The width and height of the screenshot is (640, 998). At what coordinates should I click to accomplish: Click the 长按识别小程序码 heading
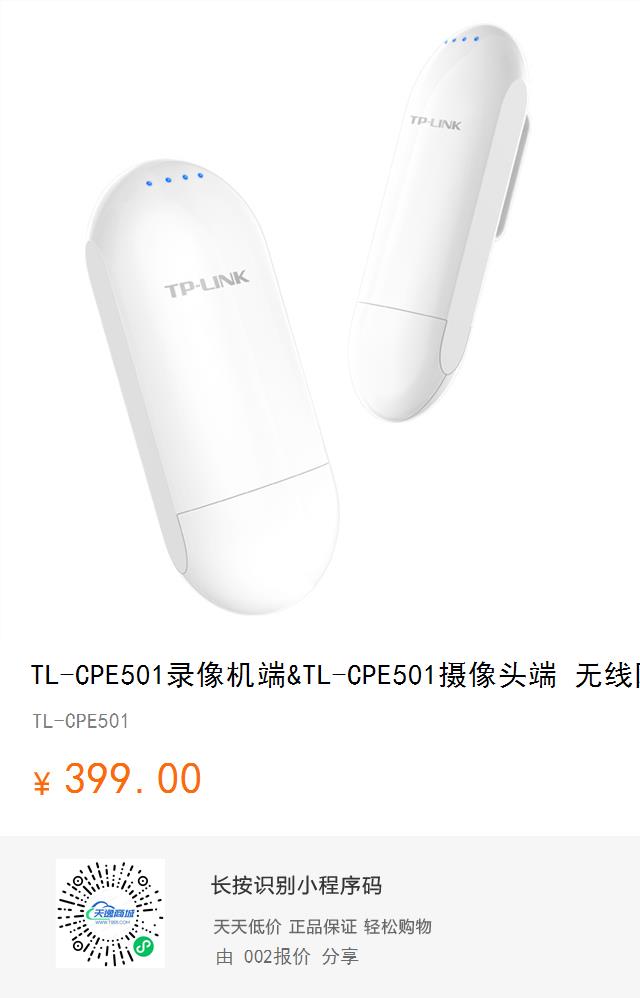296,885
